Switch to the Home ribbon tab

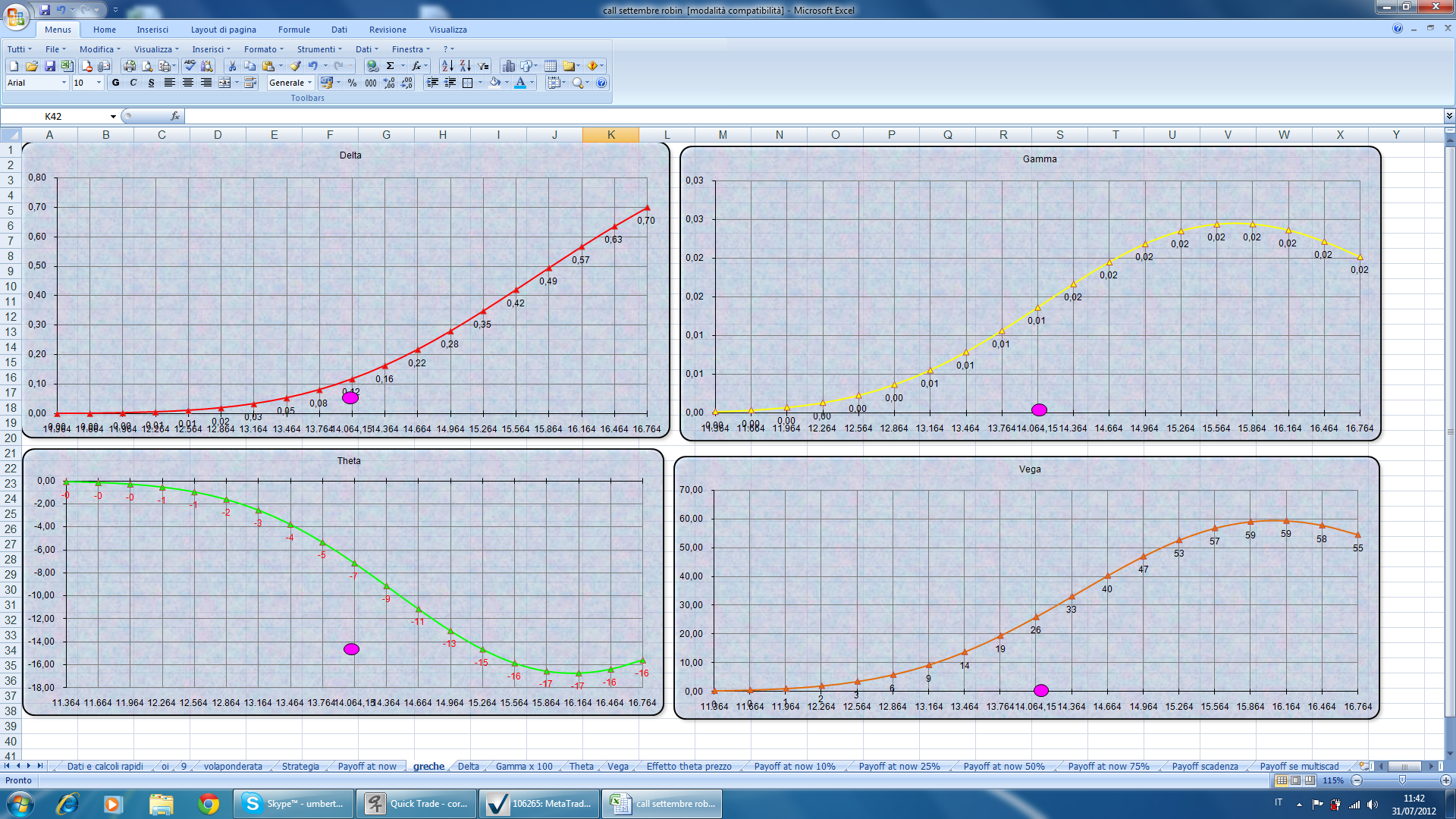(105, 30)
